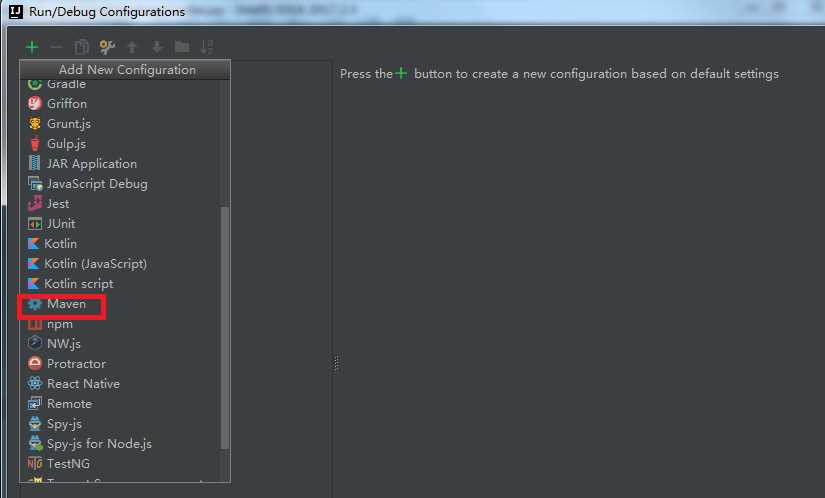Select the Kotlin script label
This screenshot has height=498, width=825.
tap(78, 283)
